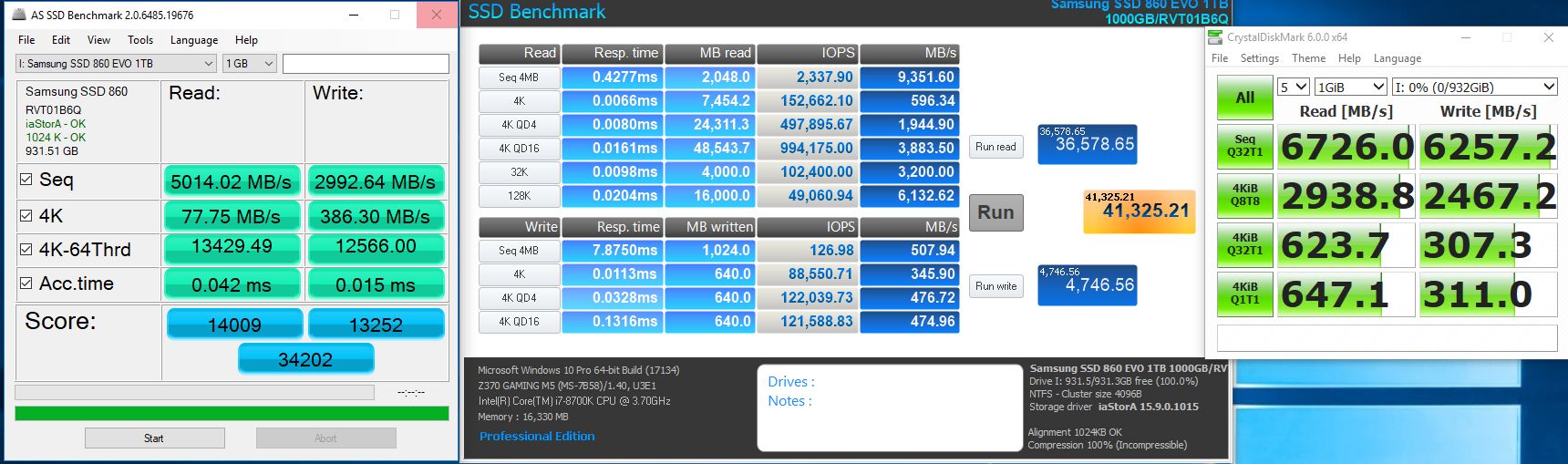
Task: Open CrystalDiskMark Language menu
Action: 1398,58
